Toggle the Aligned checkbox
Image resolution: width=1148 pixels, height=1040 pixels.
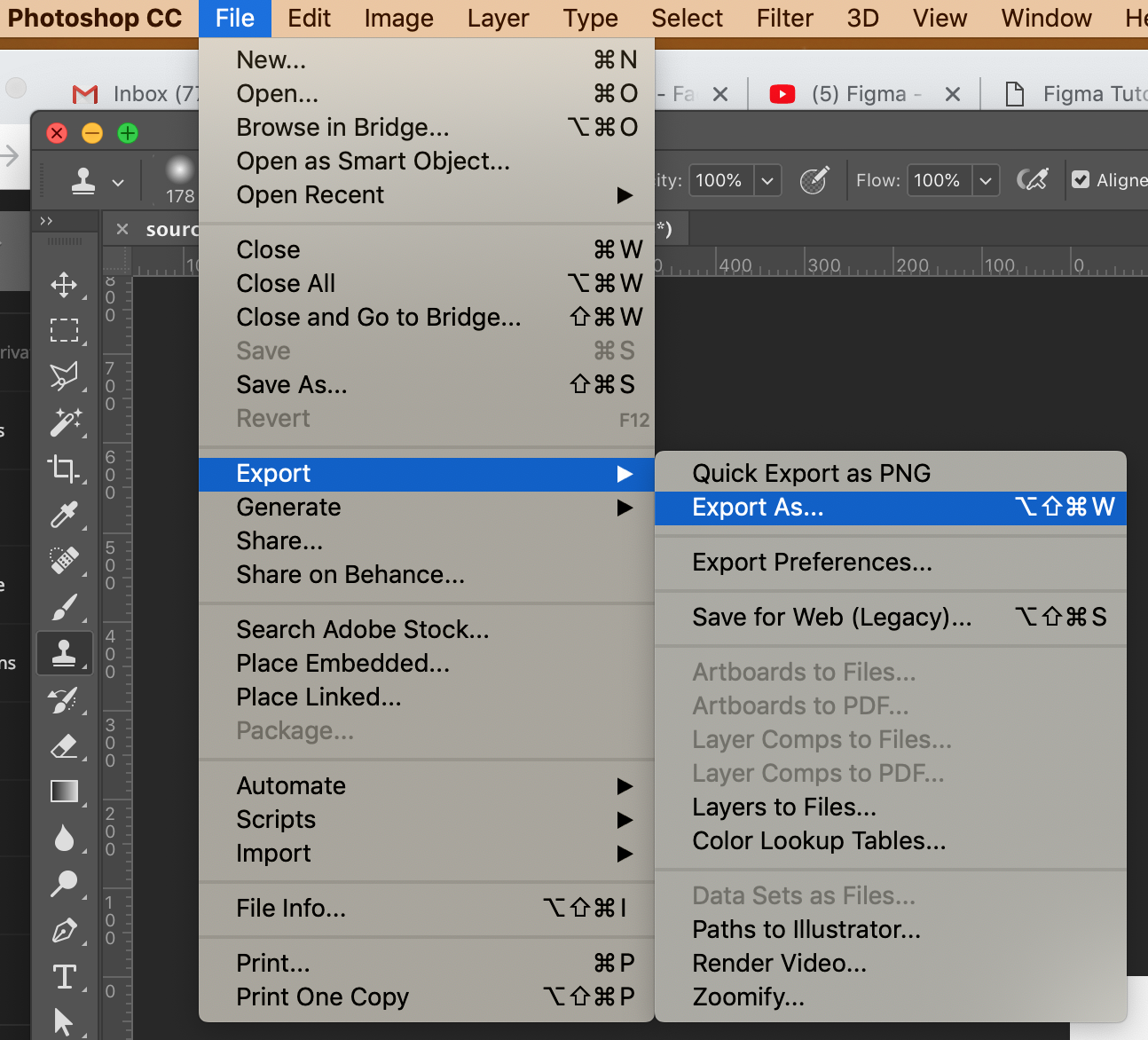1081,180
